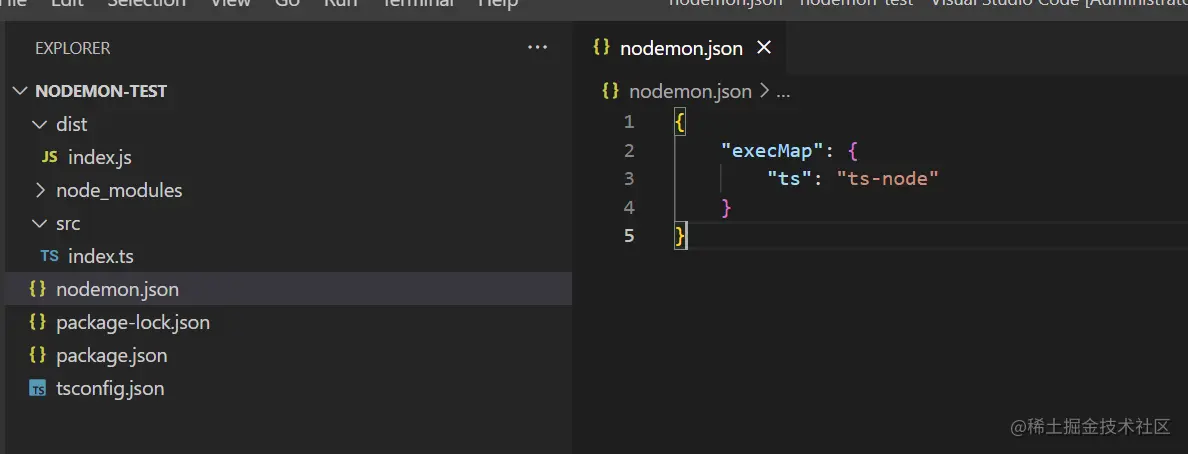
Task: Open index.ts in the explorer
Action: click(100, 256)
